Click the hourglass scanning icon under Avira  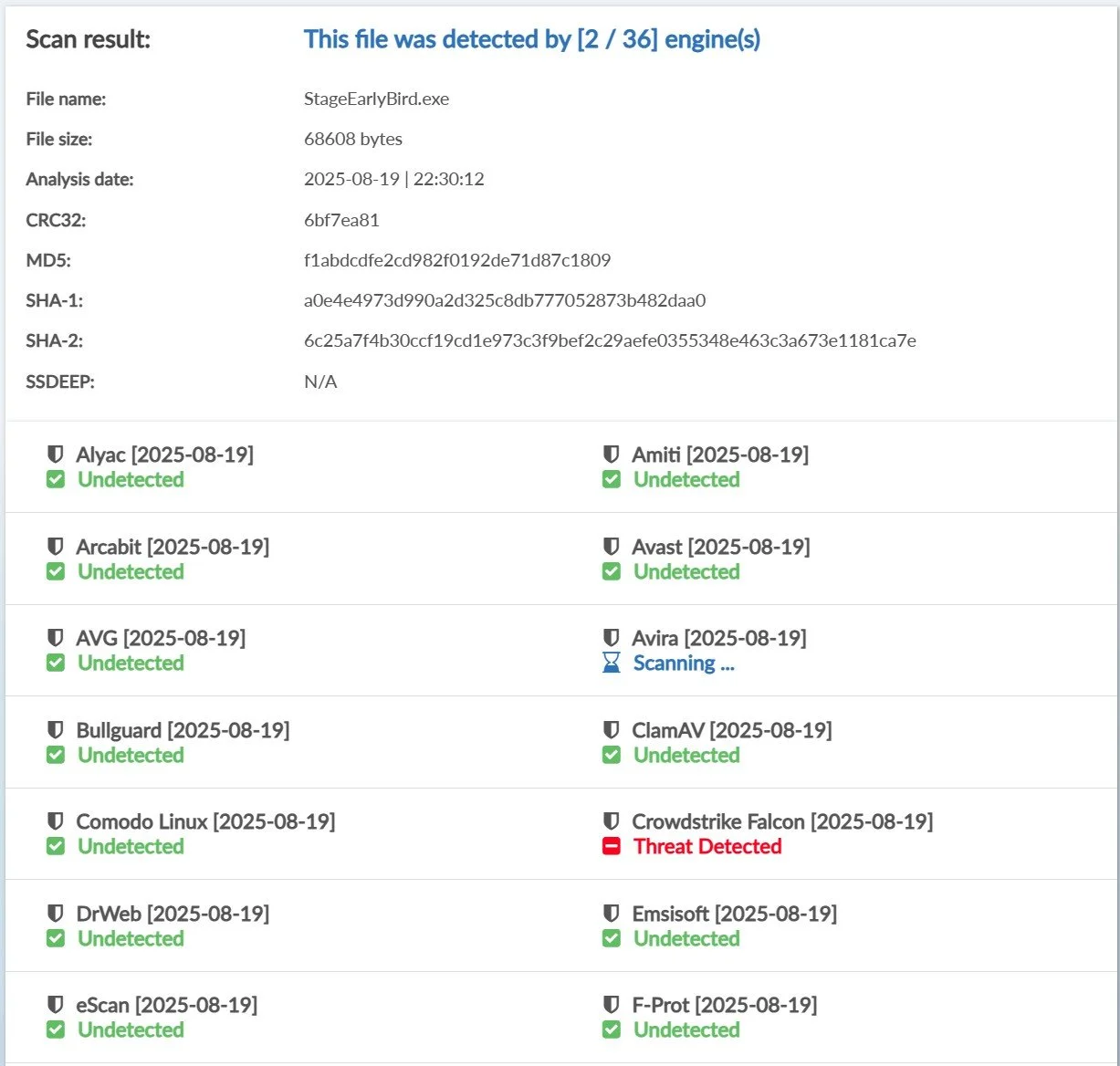612,663
